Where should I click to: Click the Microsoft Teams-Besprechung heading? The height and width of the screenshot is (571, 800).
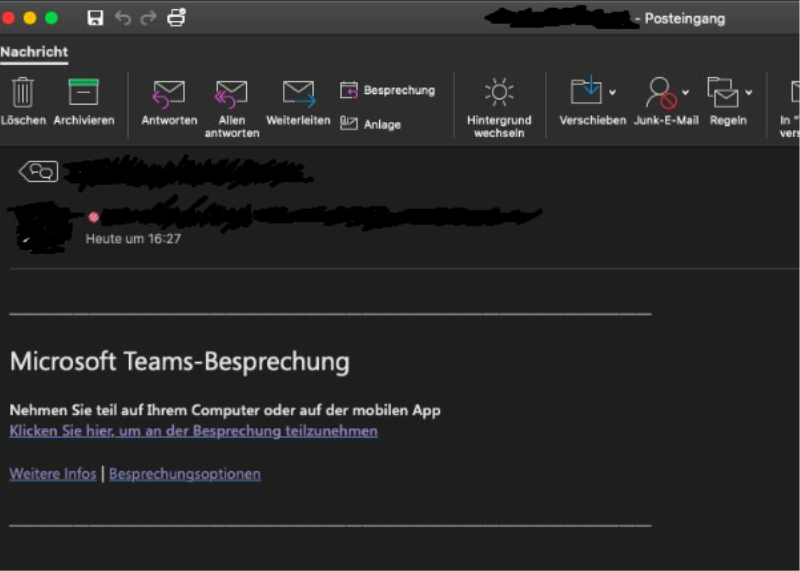coord(180,362)
